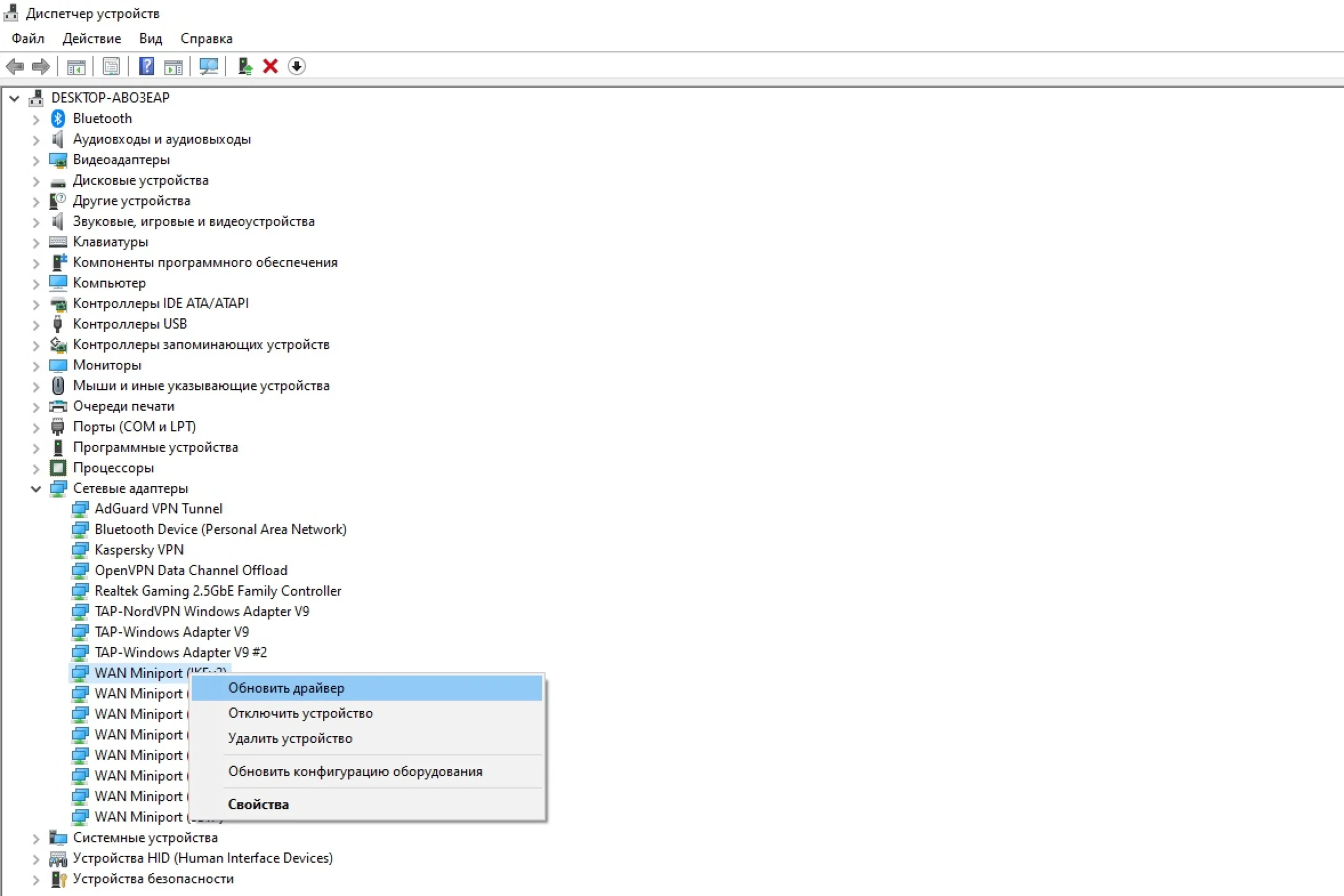The height and width of the screenshot is (896, 1344).
Task: Collapse the Сетевые адаптеры category
Action: click(36, 489)
